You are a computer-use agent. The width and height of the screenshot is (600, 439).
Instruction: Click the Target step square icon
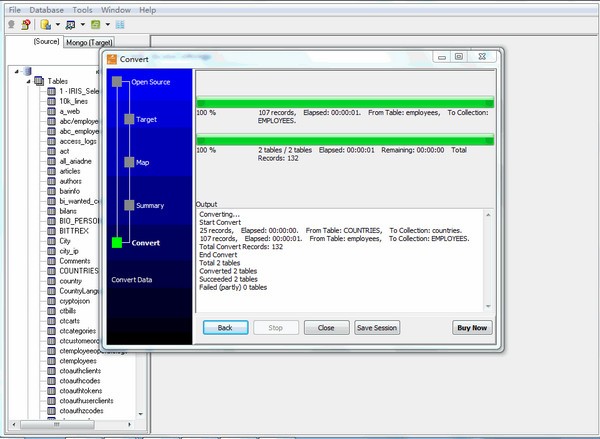point(129,119)
